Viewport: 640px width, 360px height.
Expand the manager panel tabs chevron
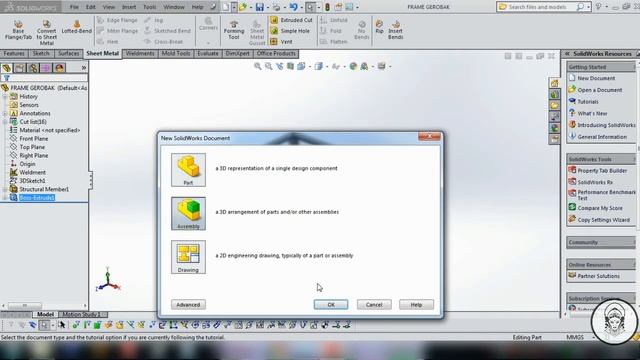tap(84, 68)
